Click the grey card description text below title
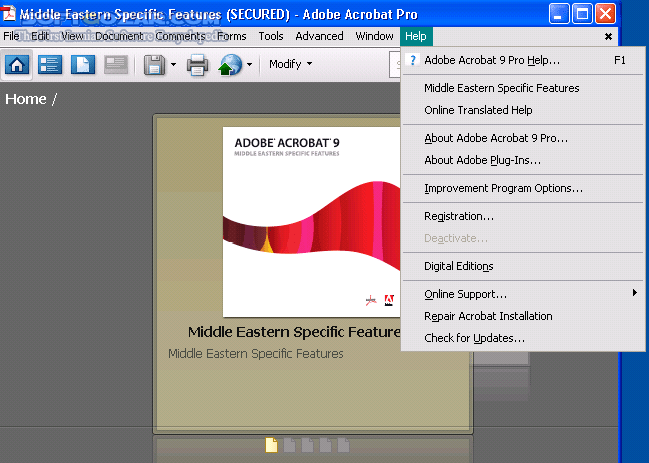 (x=256, y=354)
